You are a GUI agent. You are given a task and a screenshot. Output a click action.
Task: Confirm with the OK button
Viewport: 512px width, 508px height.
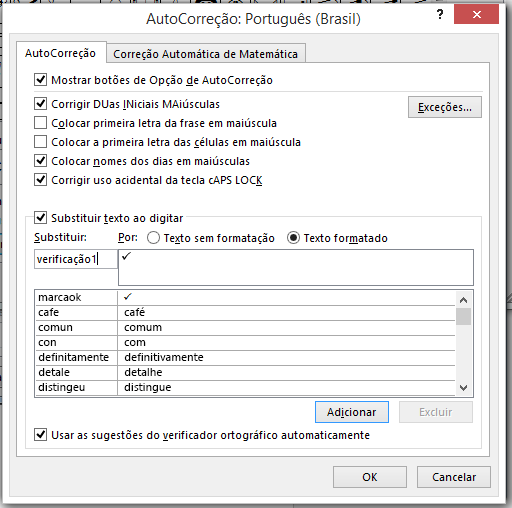370,477
